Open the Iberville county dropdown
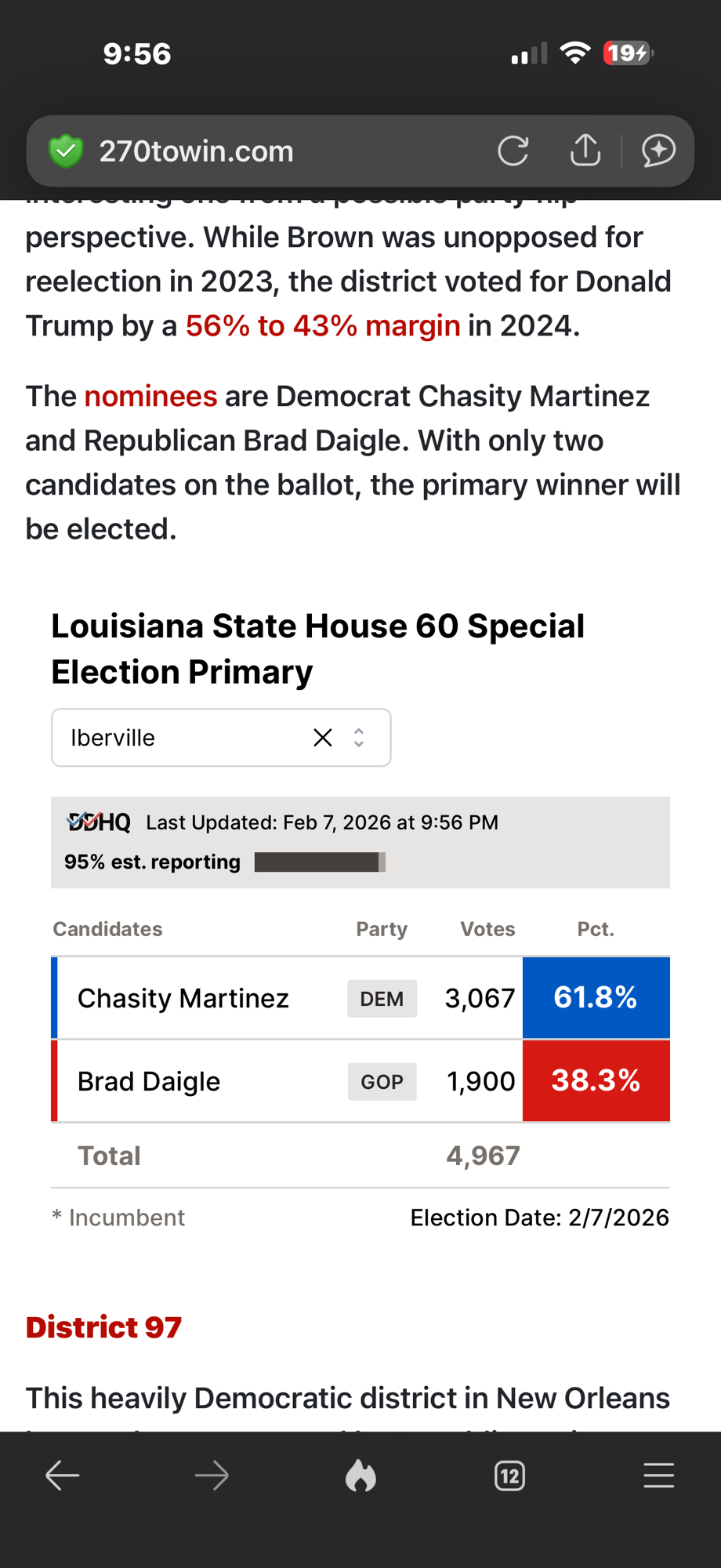This screenshot has width=721, height=1568. pos(180,738)
